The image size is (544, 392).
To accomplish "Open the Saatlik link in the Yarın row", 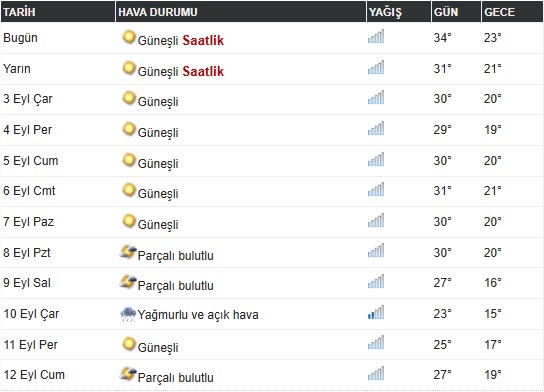I will (x=203, y=71).
